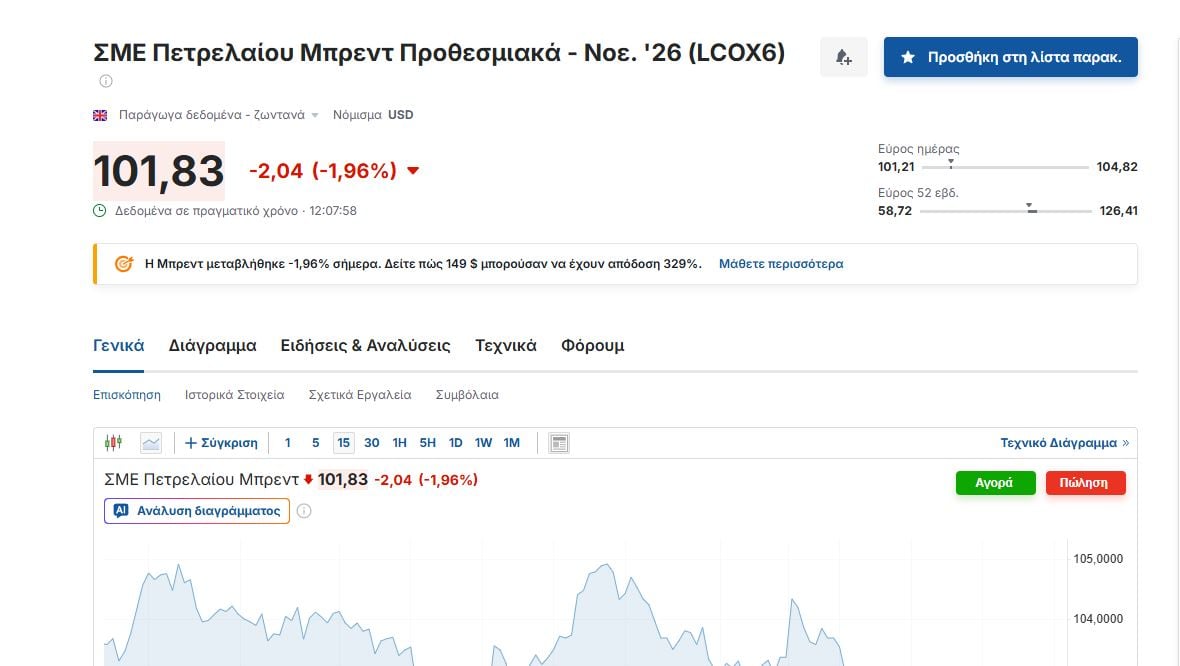
Task: Click the day low value 101,21
Action: tap(896, 167)
